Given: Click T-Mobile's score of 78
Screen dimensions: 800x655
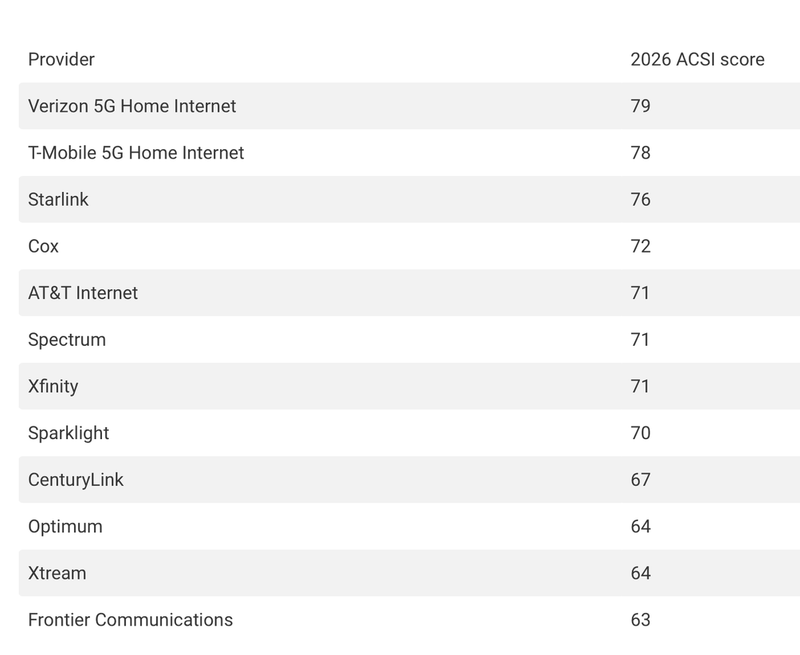Looking at the screenshot, I should tap(640, 153).
